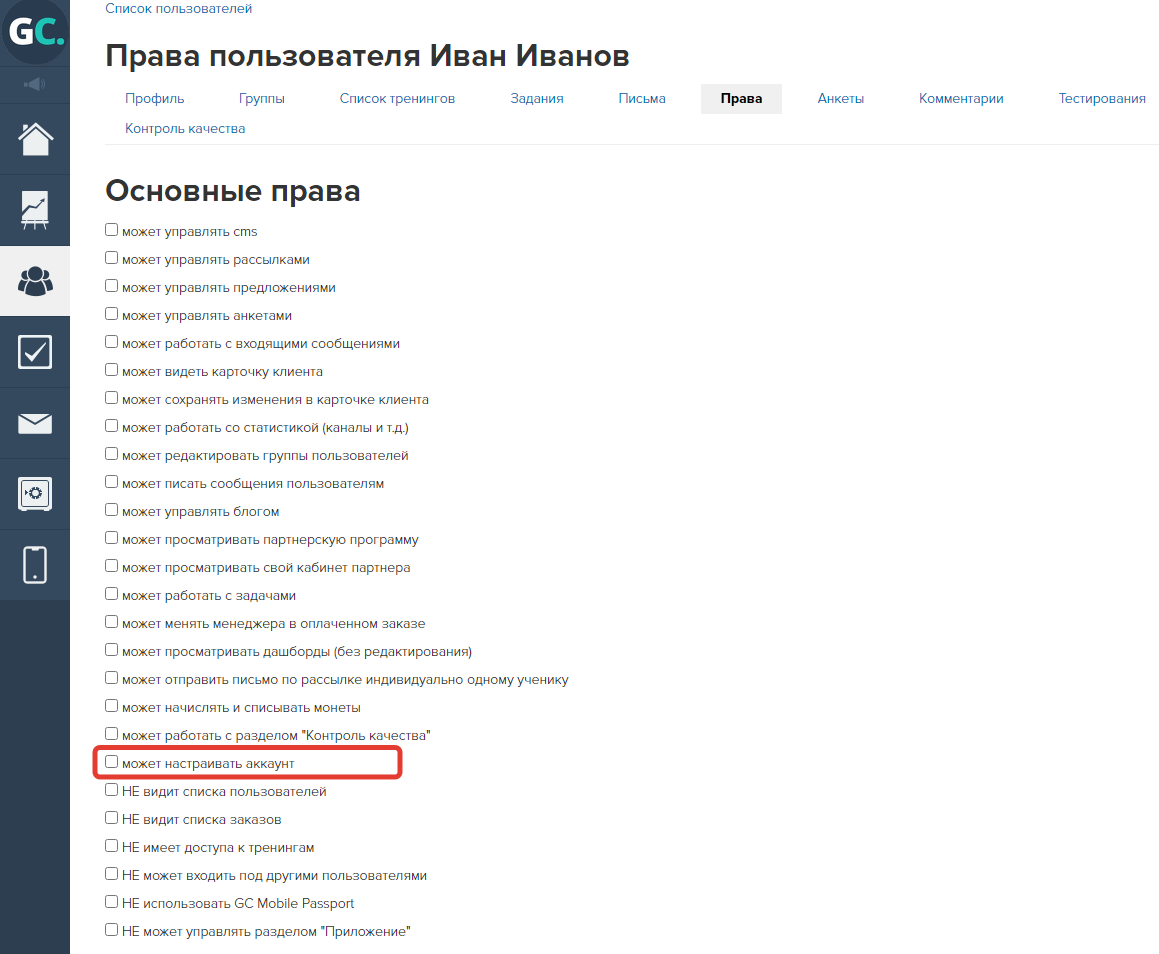Open the chart training sidebar icon
The image size is (1159, 954).
click(35, 210)
